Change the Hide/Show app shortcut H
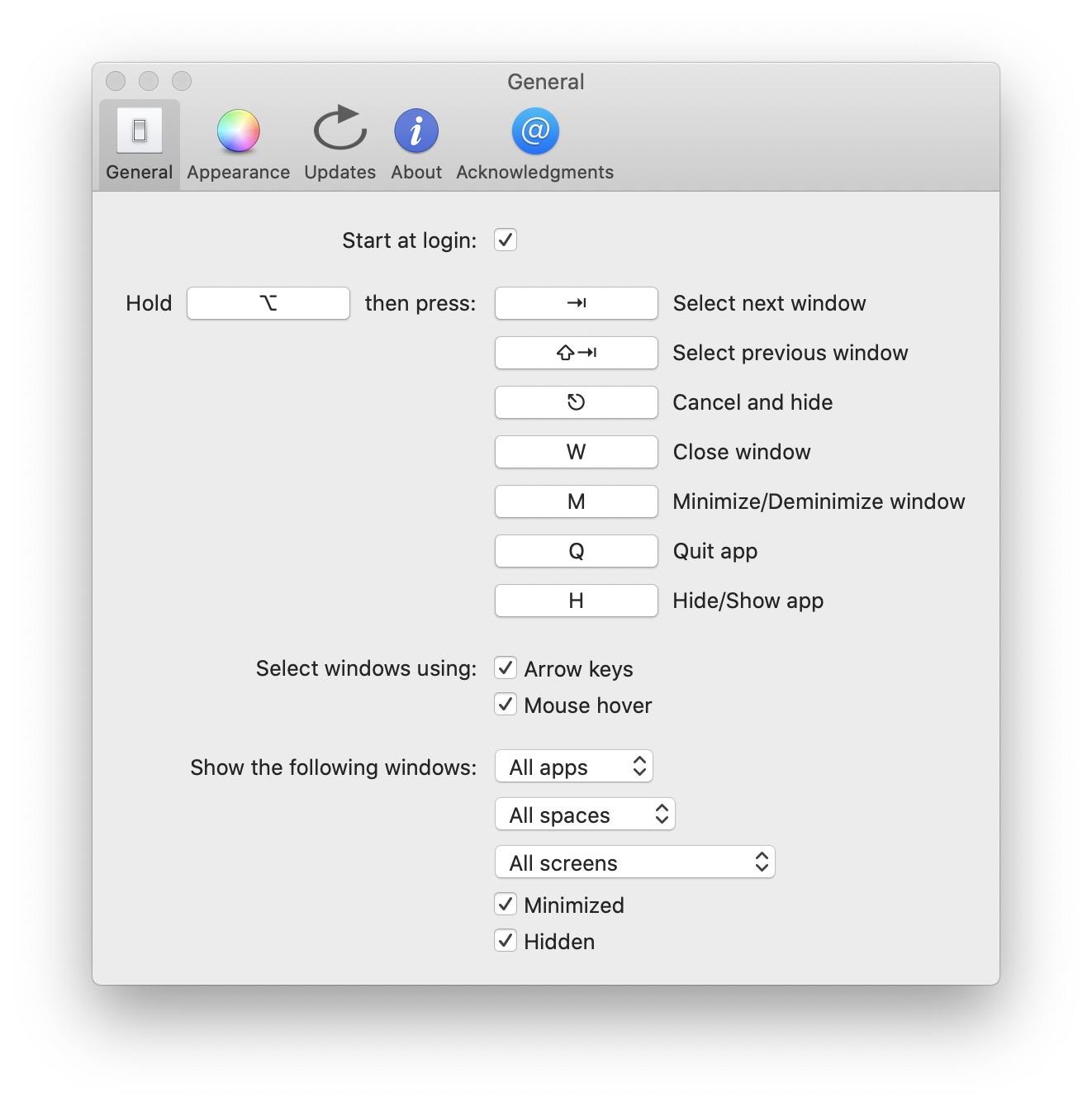1092x1107 pixels. click(x=577, y=601)
